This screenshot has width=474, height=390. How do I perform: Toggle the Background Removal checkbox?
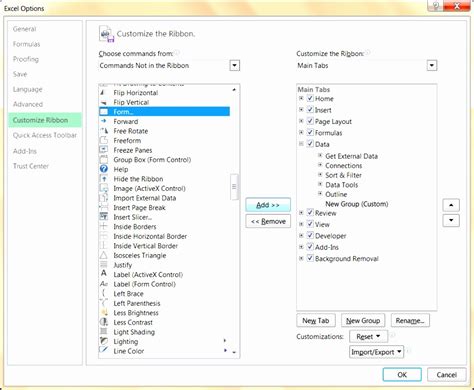(x=310, y=258)
